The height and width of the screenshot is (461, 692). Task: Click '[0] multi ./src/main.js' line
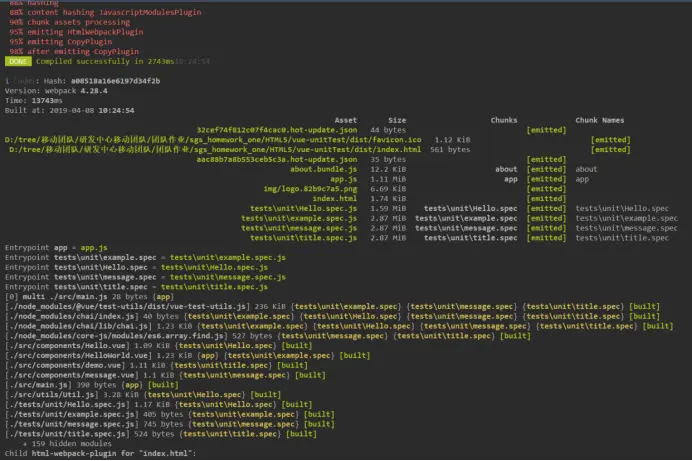click(x=89, y=296)
